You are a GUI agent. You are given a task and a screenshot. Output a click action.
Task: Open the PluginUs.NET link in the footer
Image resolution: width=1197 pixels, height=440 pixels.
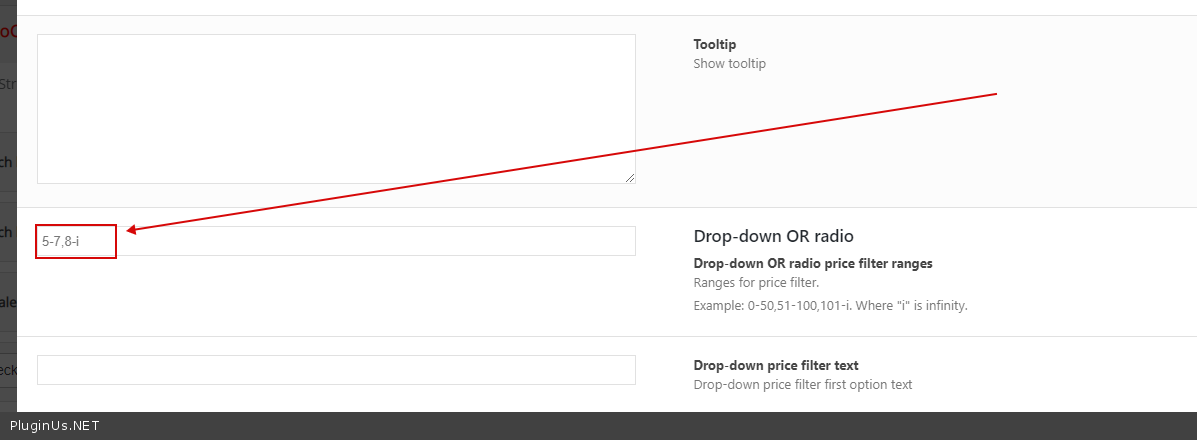pyautogui.click(x=55, y=426)
